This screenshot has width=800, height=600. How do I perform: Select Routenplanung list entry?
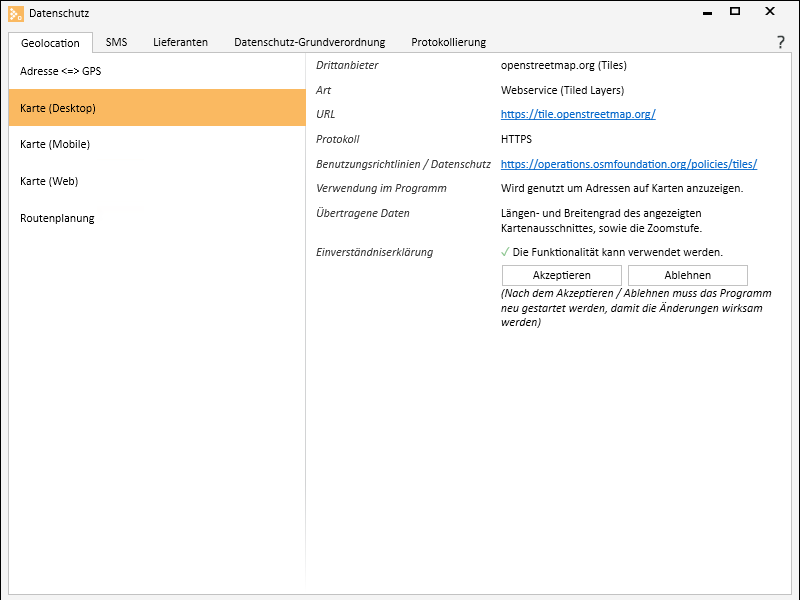157,218
